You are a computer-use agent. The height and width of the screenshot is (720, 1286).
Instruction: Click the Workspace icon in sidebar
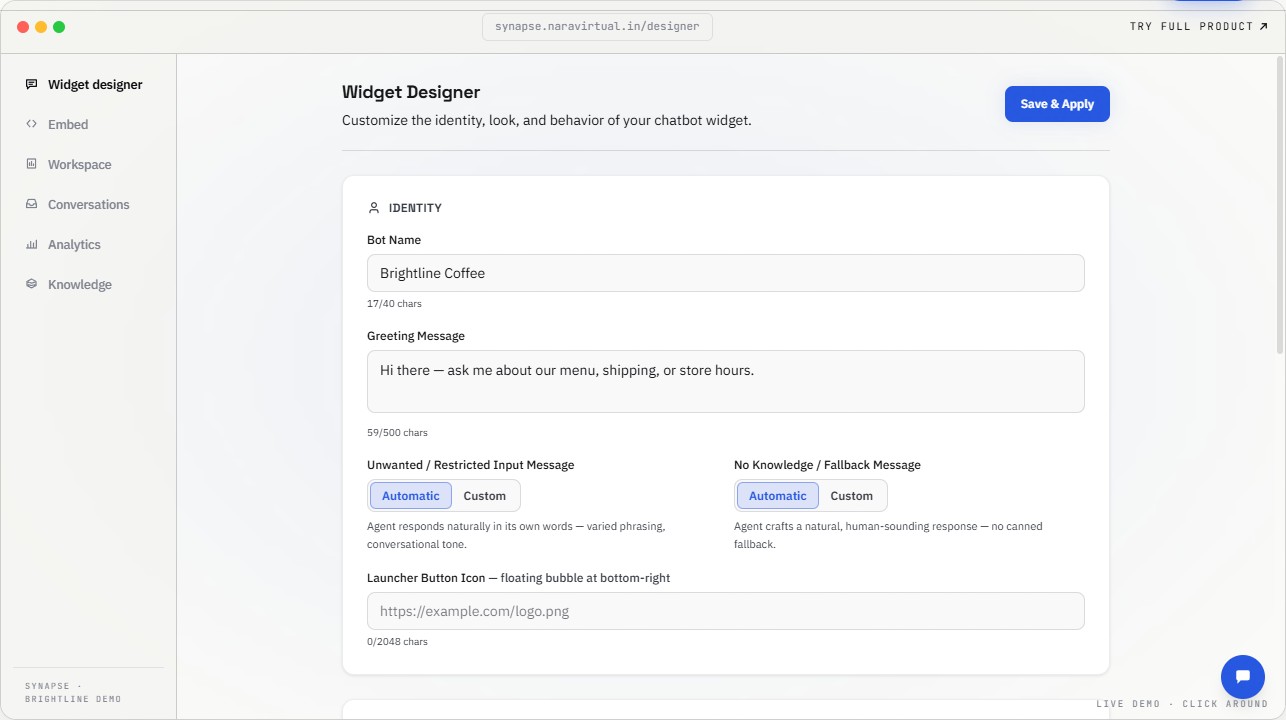tap(31, 164)
